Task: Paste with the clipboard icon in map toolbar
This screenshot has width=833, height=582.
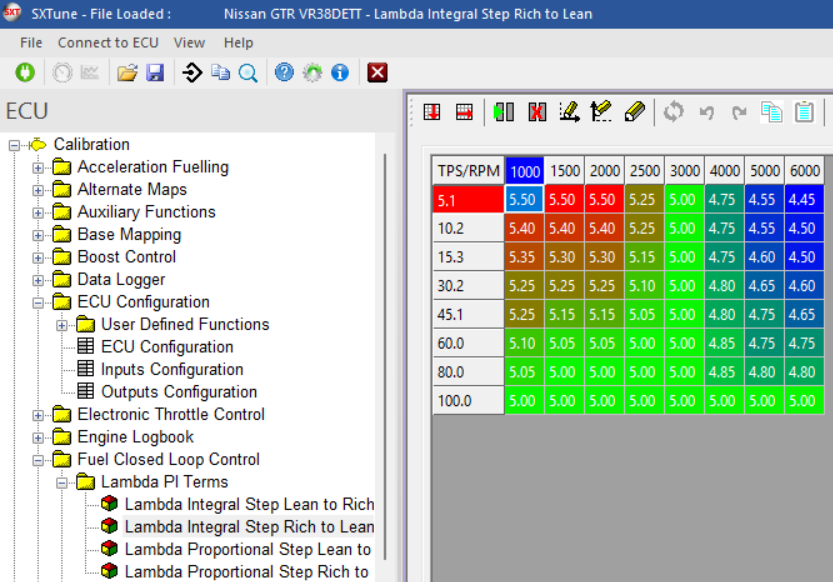Action: point(804,112)
